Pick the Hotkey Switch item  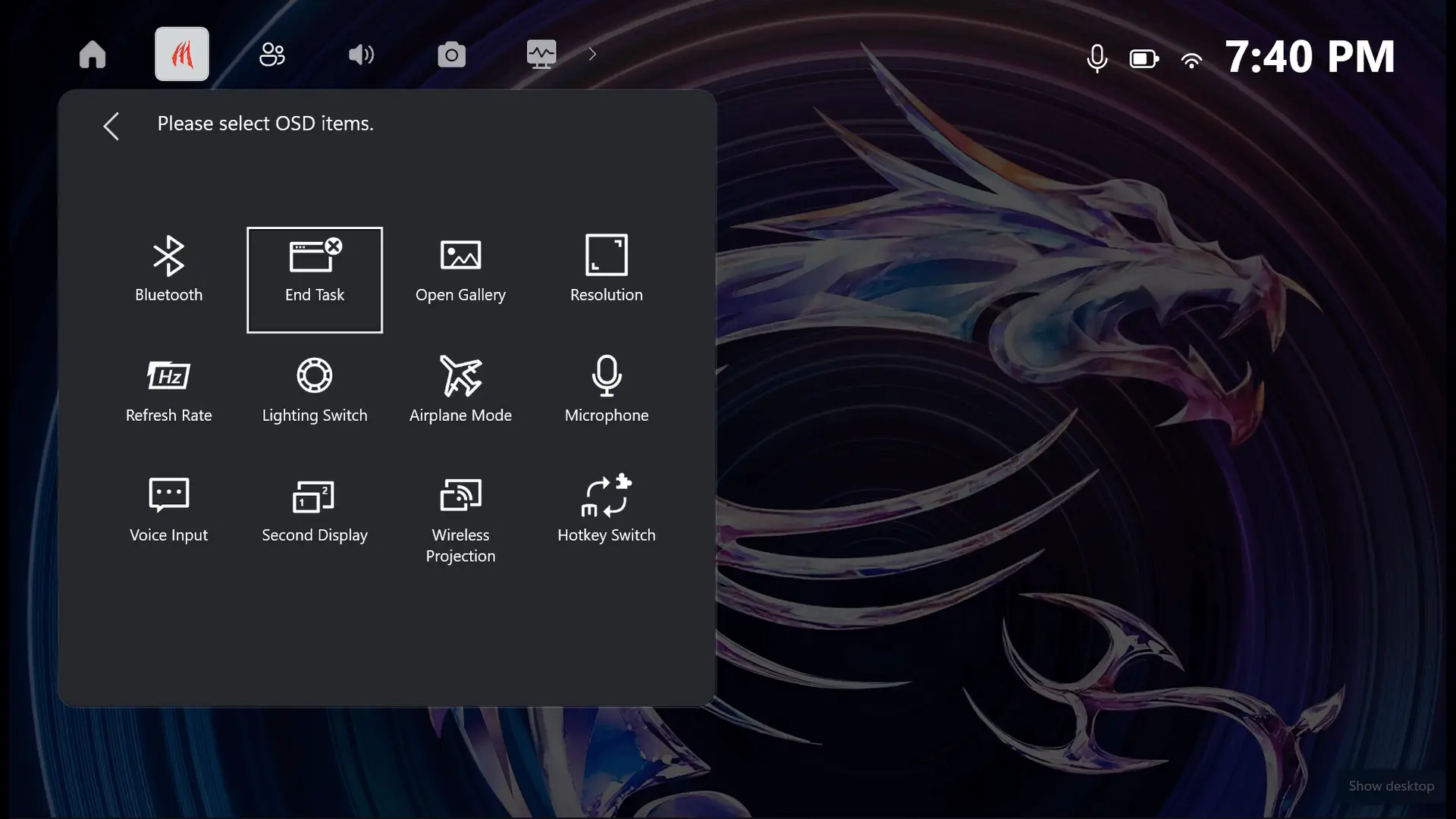[x=606, y=510]
